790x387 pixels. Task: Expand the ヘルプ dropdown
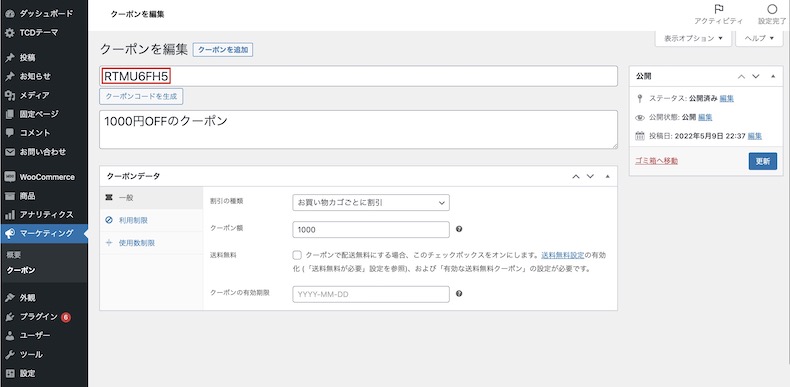pyautogui.click(x=759, y=38)
